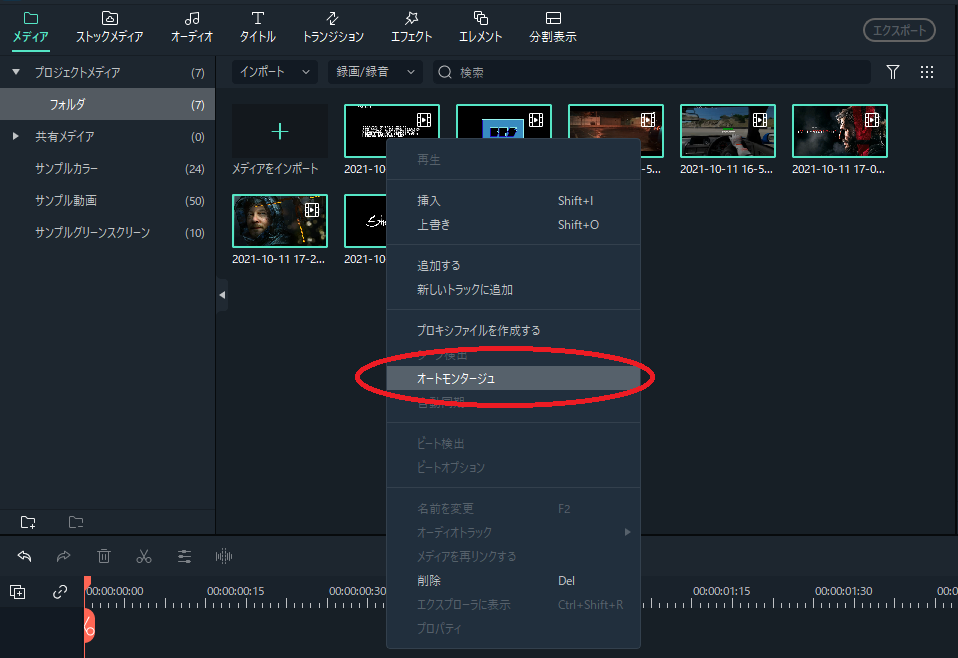Click the new folder icon
Screen dimensions: 958x658
tap(28, 522)
